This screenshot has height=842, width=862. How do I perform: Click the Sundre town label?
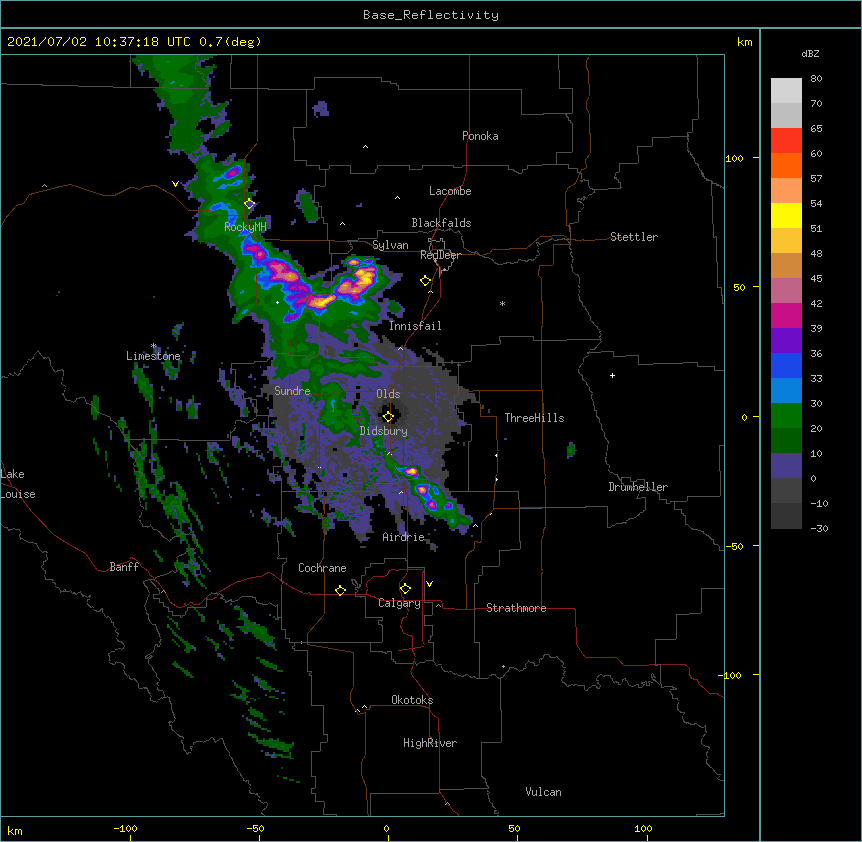click(x=292, y=391)
